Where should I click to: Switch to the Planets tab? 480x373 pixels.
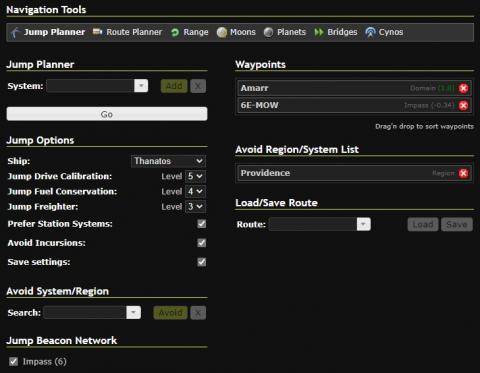click(x=285, y=32)
